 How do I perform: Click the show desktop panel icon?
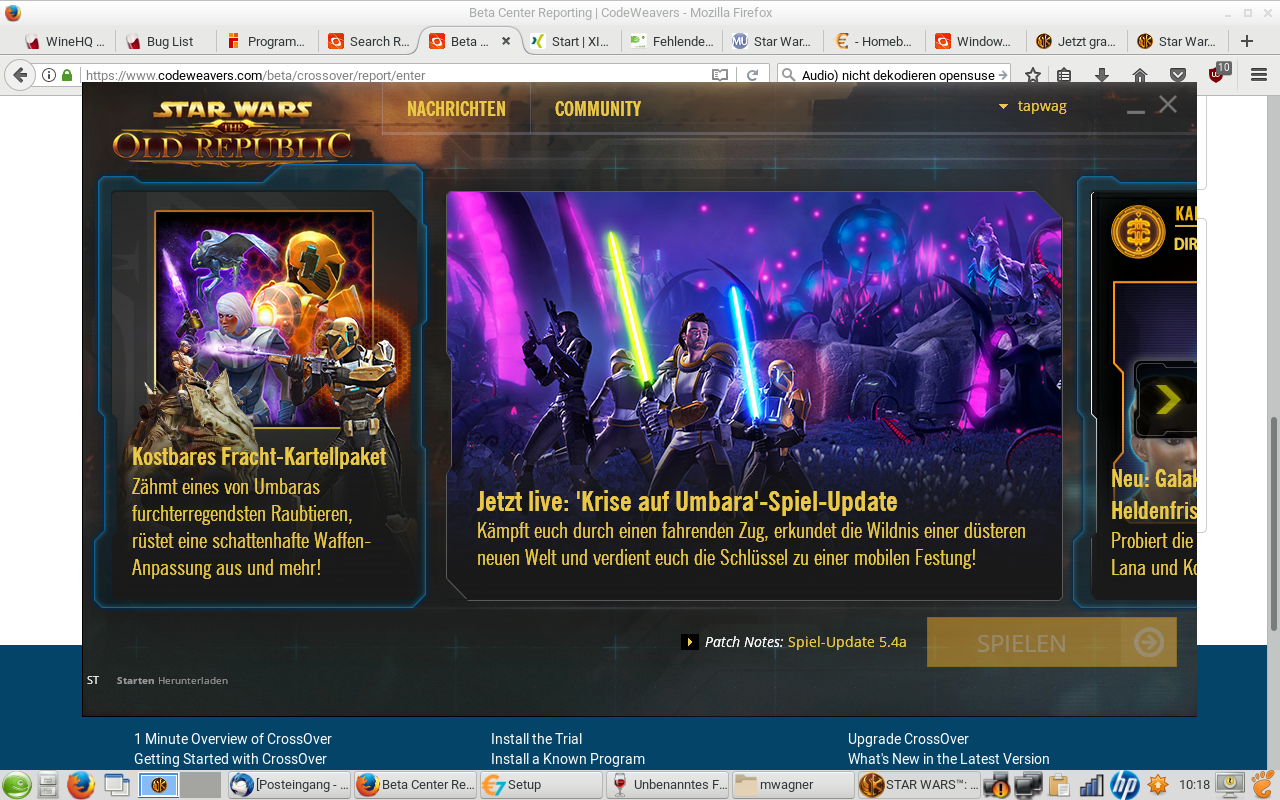coord(117,785)
